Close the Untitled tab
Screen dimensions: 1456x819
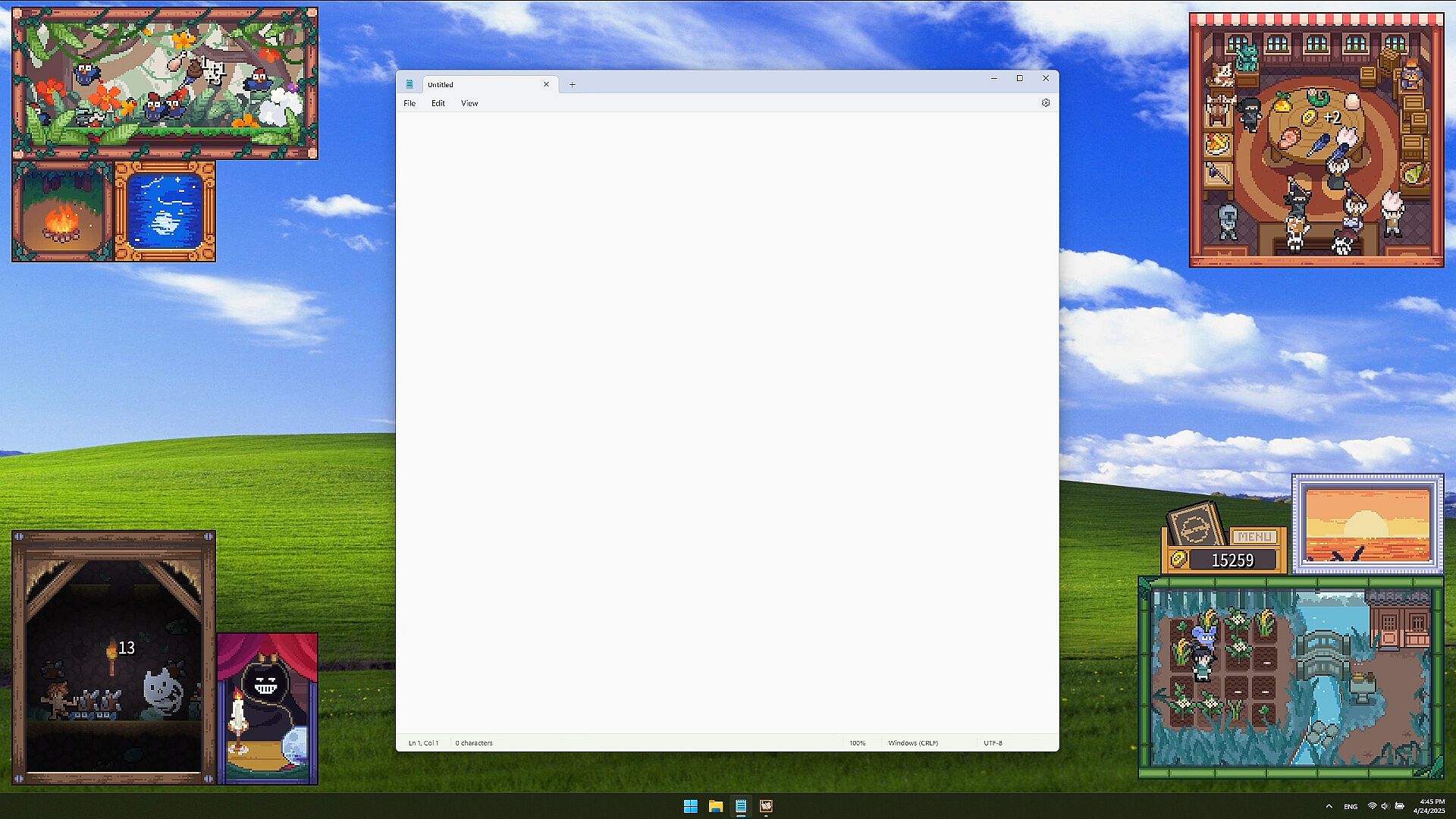(x=546, y=85)
